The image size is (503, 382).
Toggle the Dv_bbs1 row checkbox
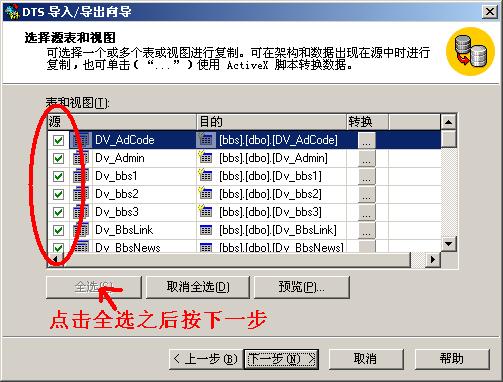click(x=58, y=176)
